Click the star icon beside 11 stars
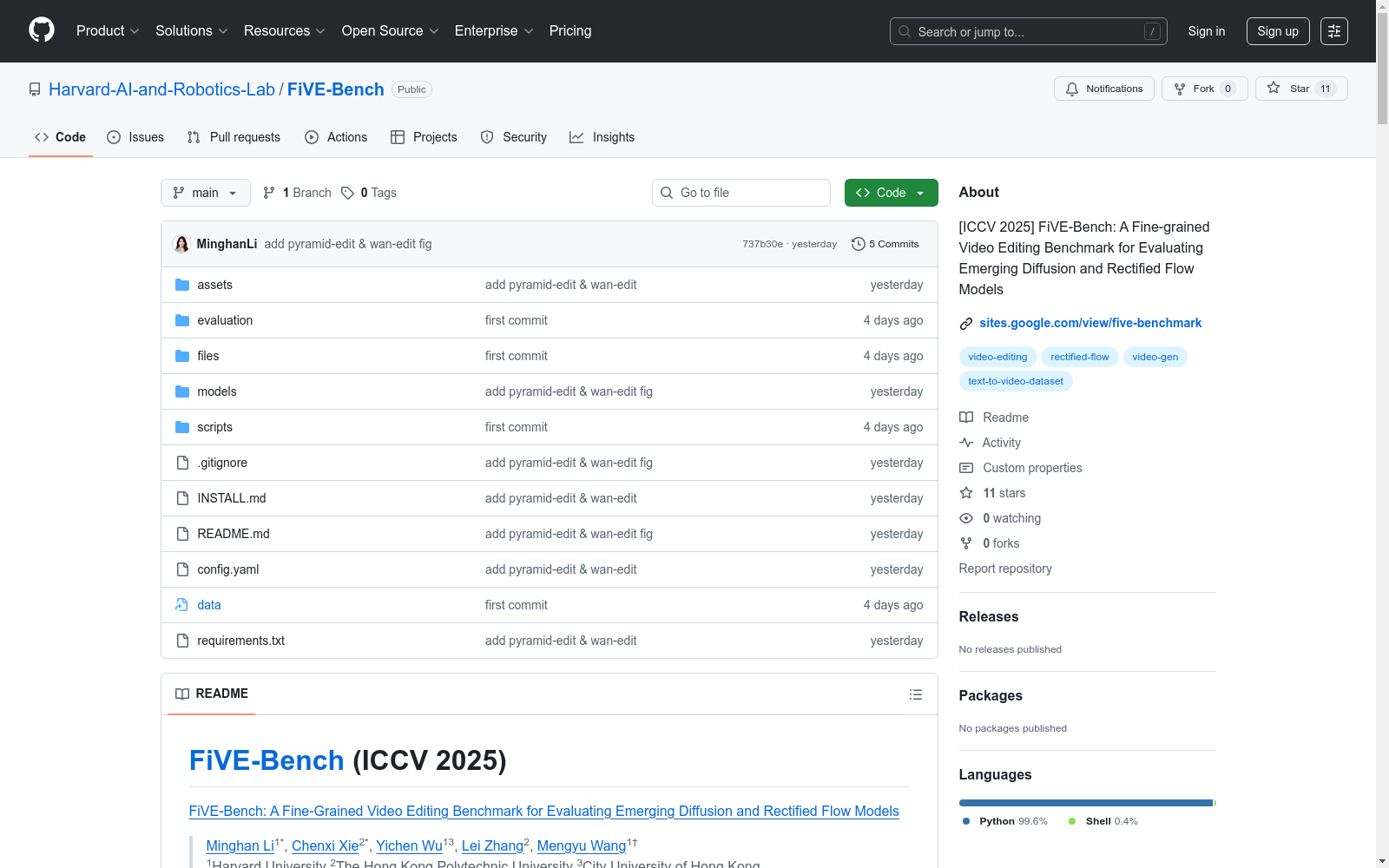This screenshot has height=868, width=1389. click(966, 493)
